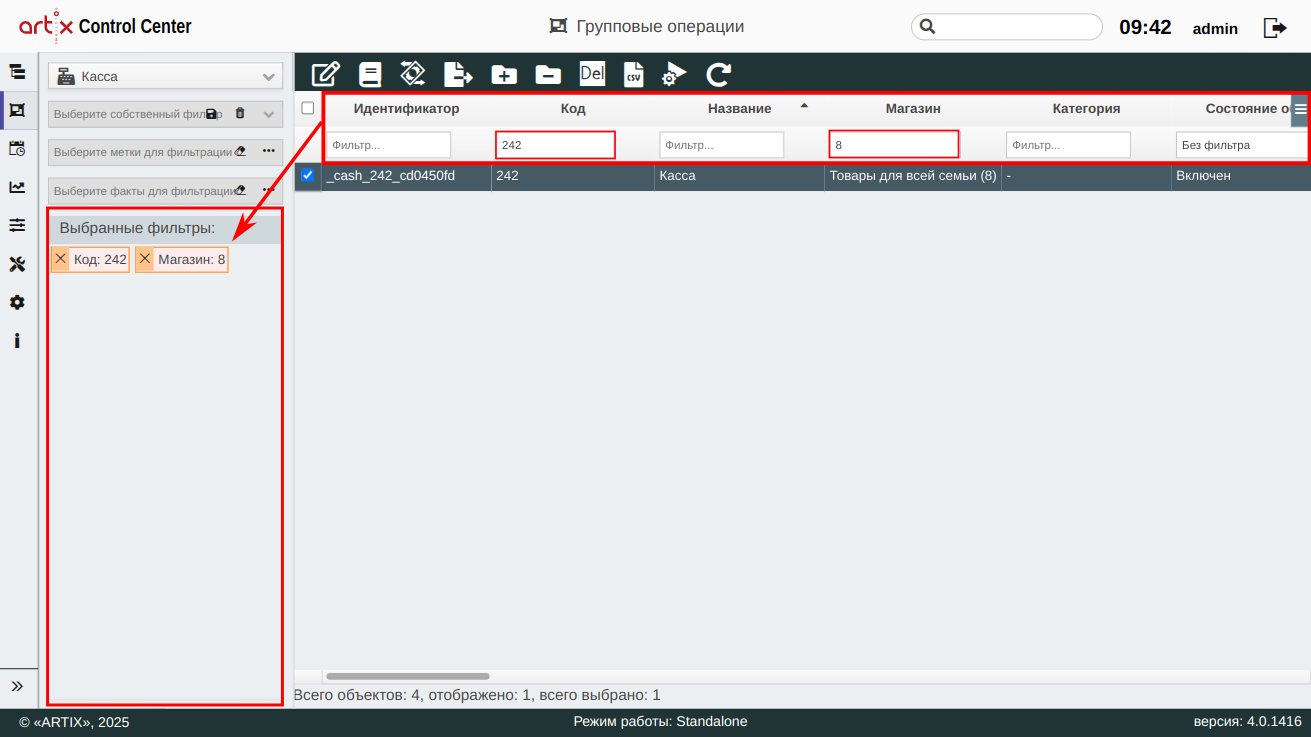This screenshot has height=737, width=1311.
Task: Click the three dots in labels filter row
Action: 268,151
